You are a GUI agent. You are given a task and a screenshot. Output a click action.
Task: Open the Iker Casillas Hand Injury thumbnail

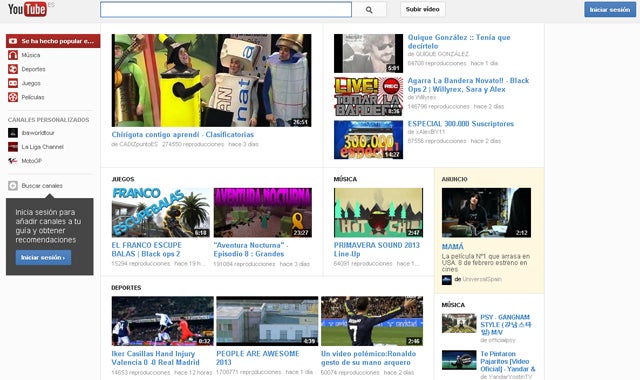click(162, 321)
